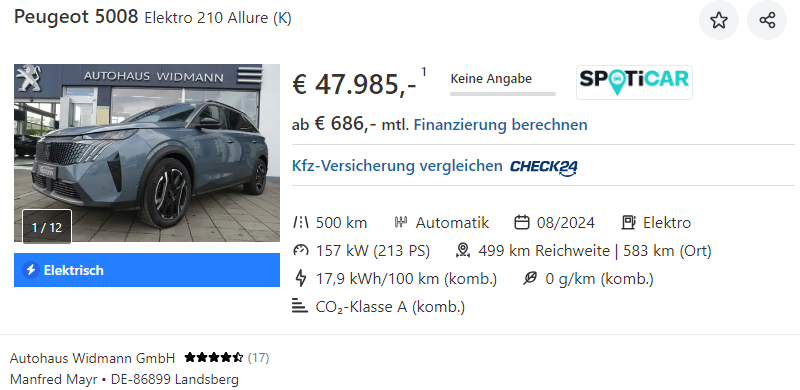Click the range icon beside 499 km Reichweite
Viewport: 800px width, 390px height.
tap(463, 251)
